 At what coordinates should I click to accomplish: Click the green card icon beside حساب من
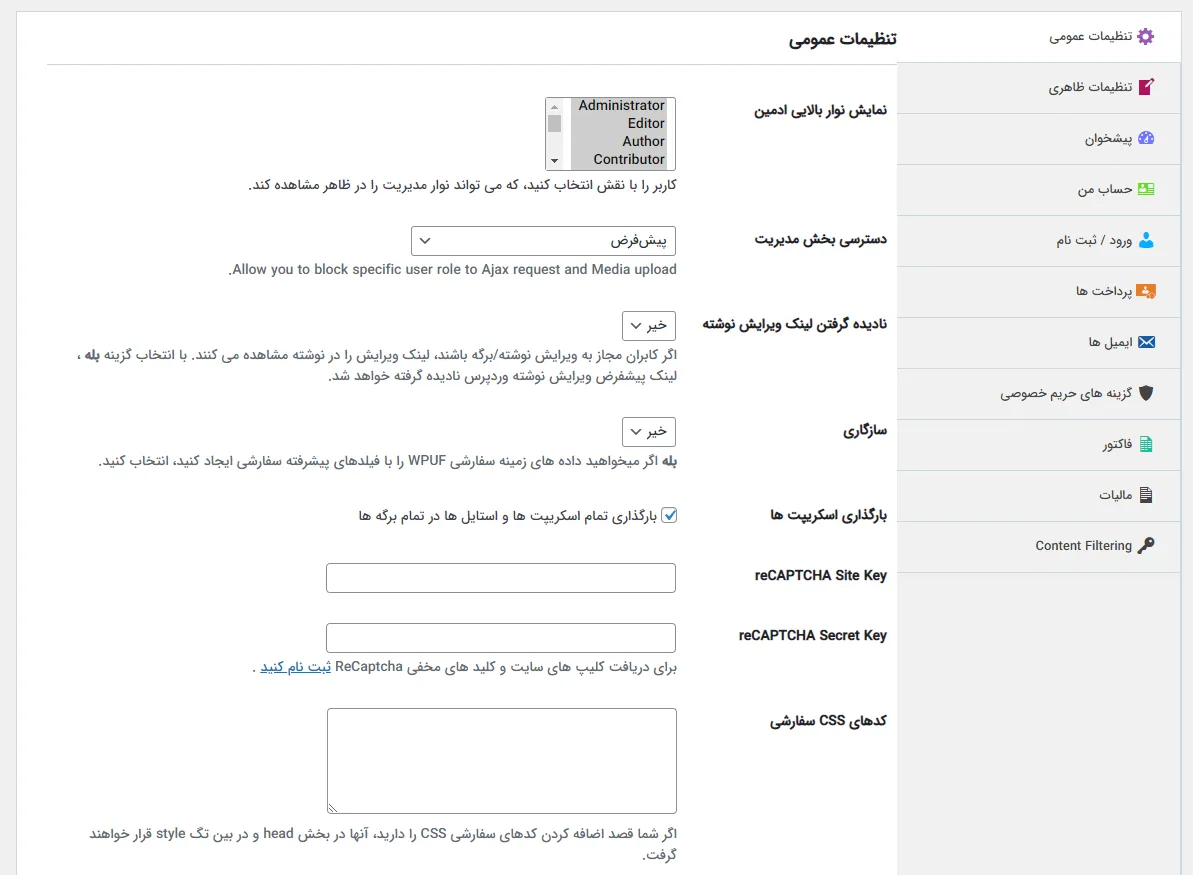tap(1146, 189)
